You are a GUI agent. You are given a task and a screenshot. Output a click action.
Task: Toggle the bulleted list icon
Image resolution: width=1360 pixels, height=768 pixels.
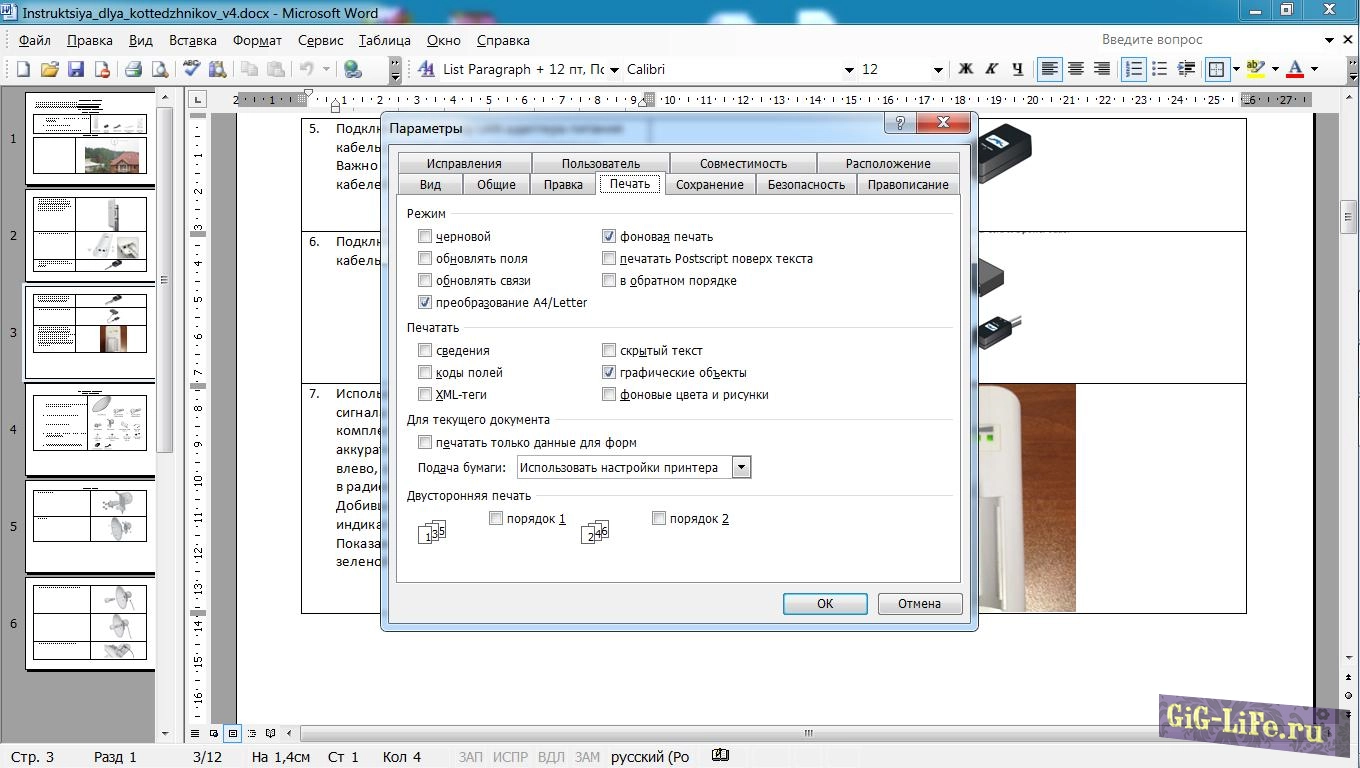pyautogui.click(x=1160, y=69)
